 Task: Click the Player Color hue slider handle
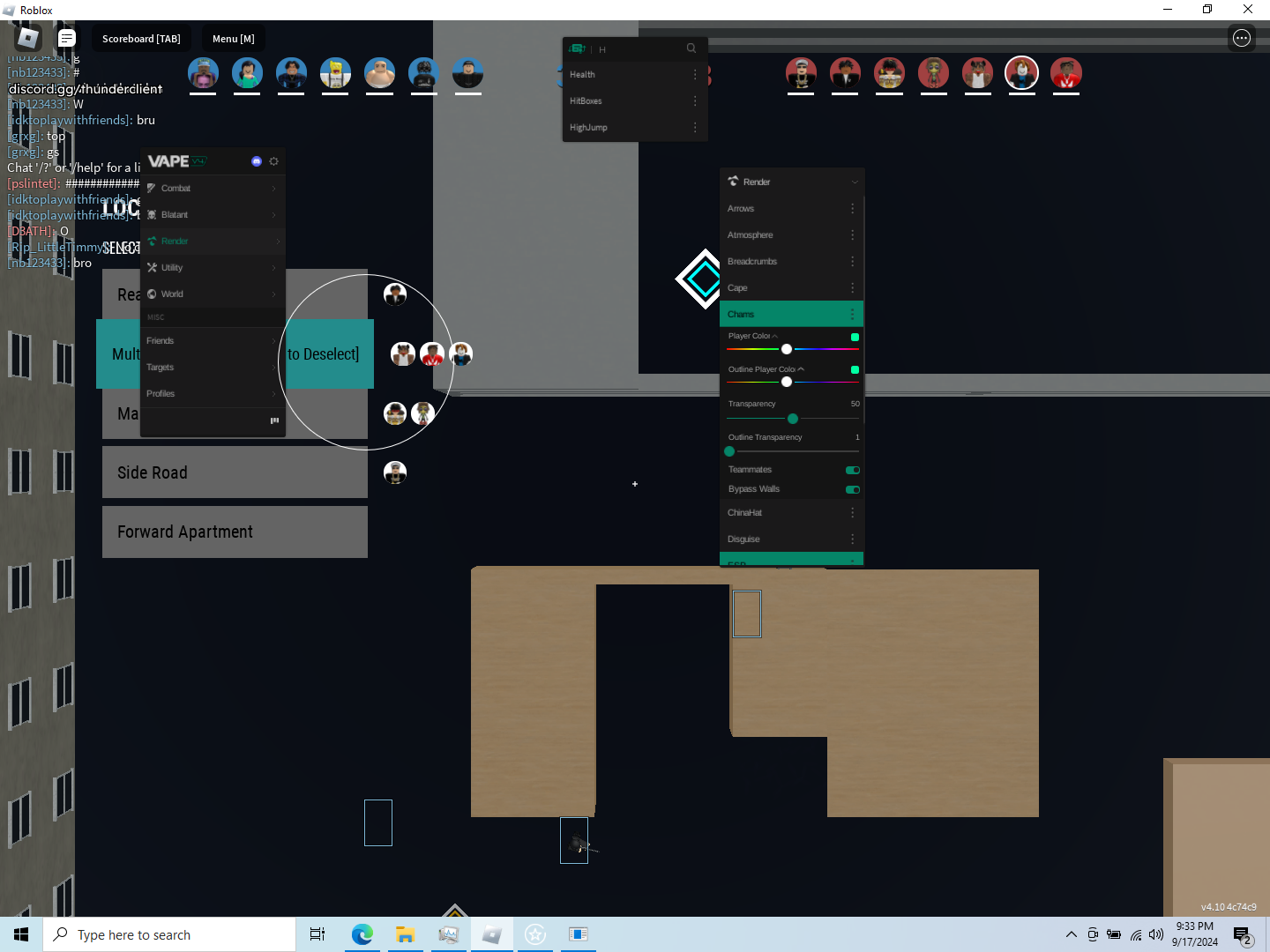point(787,349)
